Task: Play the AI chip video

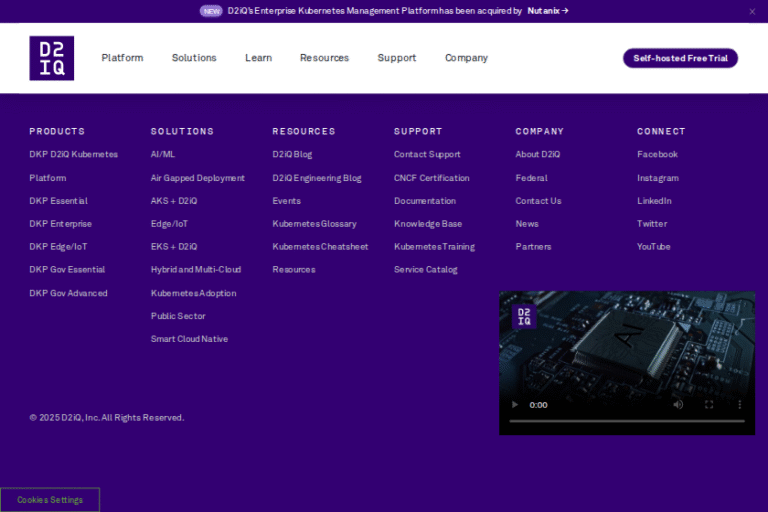Action: (515, 405)
